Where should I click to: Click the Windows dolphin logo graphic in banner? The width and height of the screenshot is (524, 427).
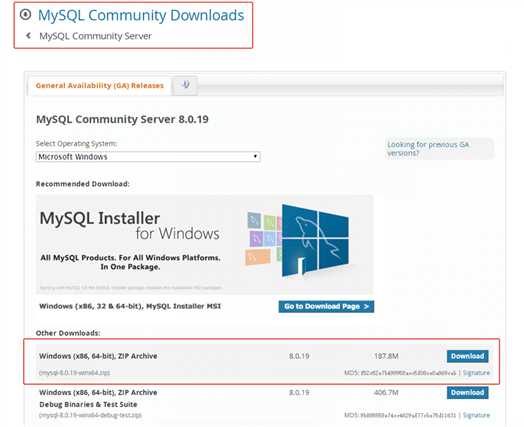[315, 240]
